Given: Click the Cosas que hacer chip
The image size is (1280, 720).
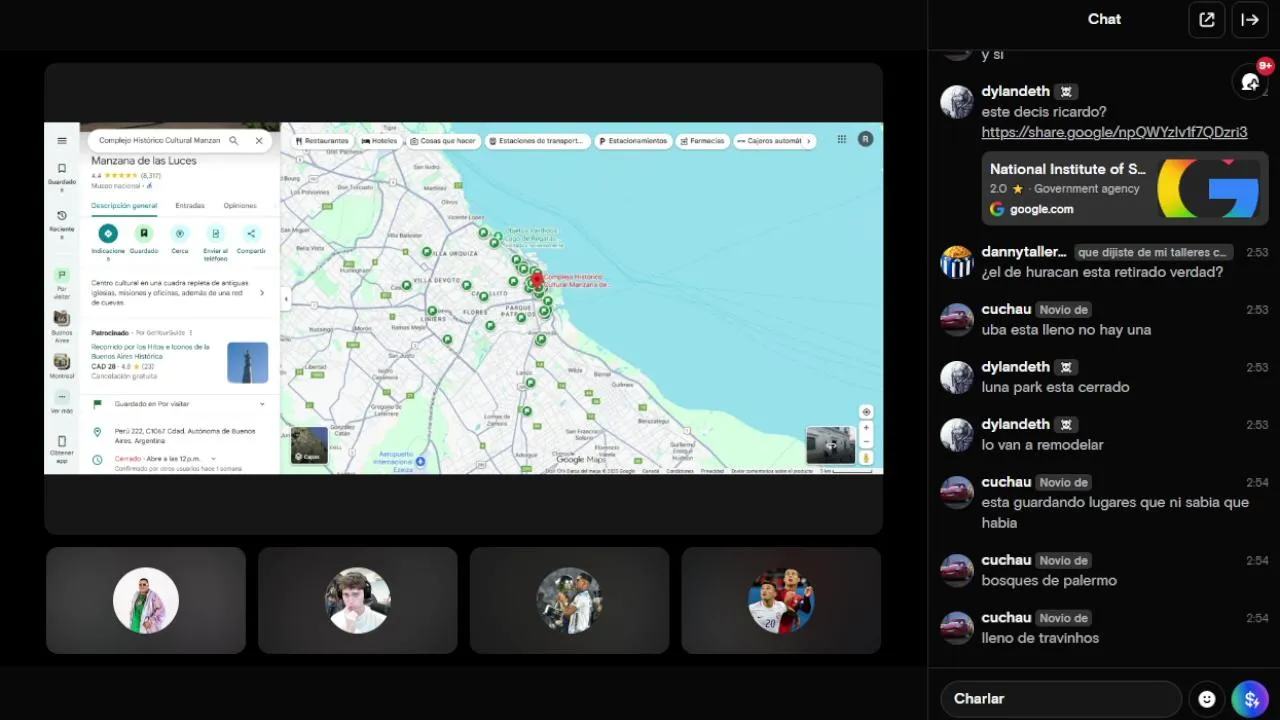Looking at the screenshot, I should pyautogui.click(x=443, y=141).
